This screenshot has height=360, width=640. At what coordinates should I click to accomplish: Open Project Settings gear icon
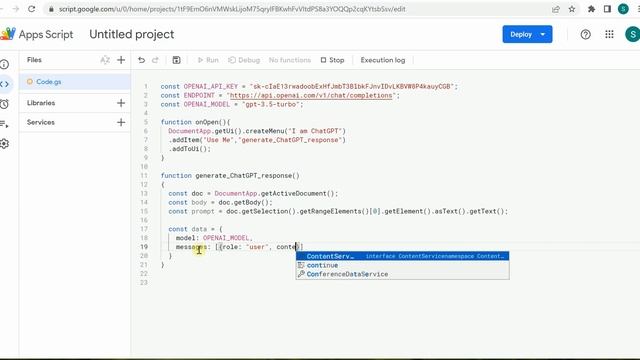4,144
